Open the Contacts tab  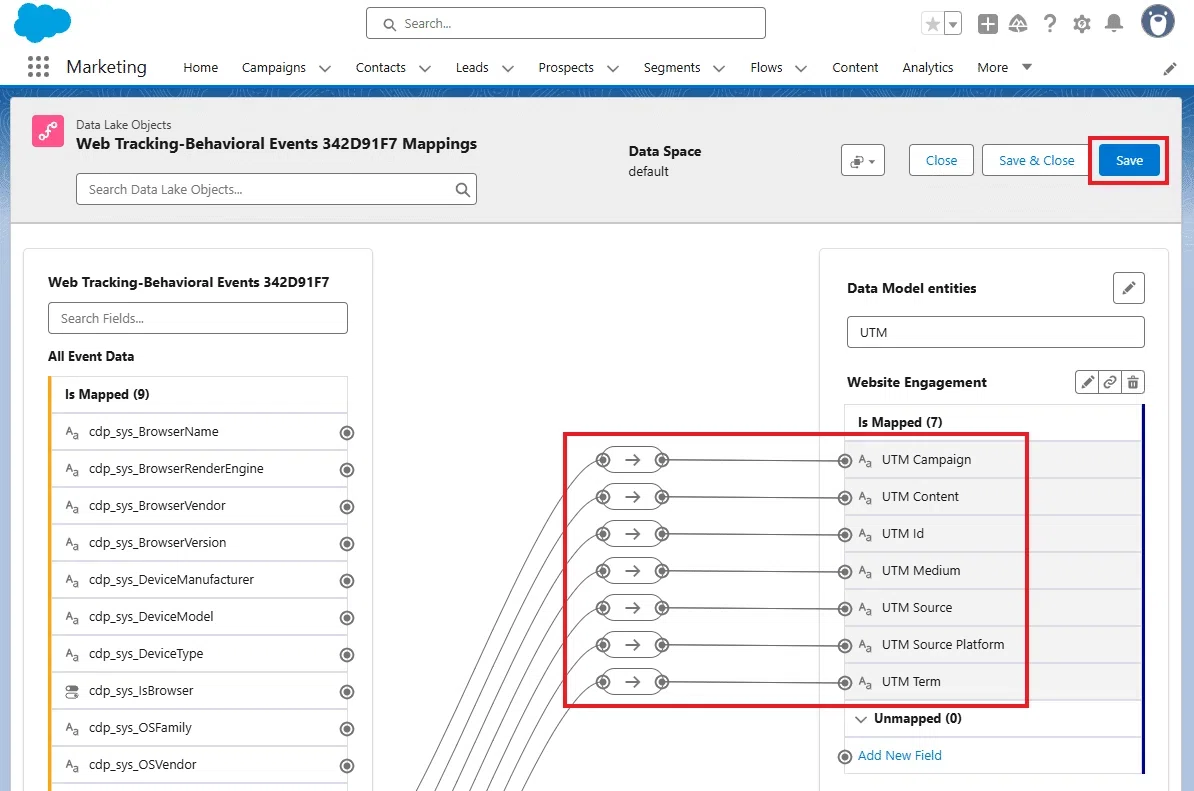pos(381,68)
